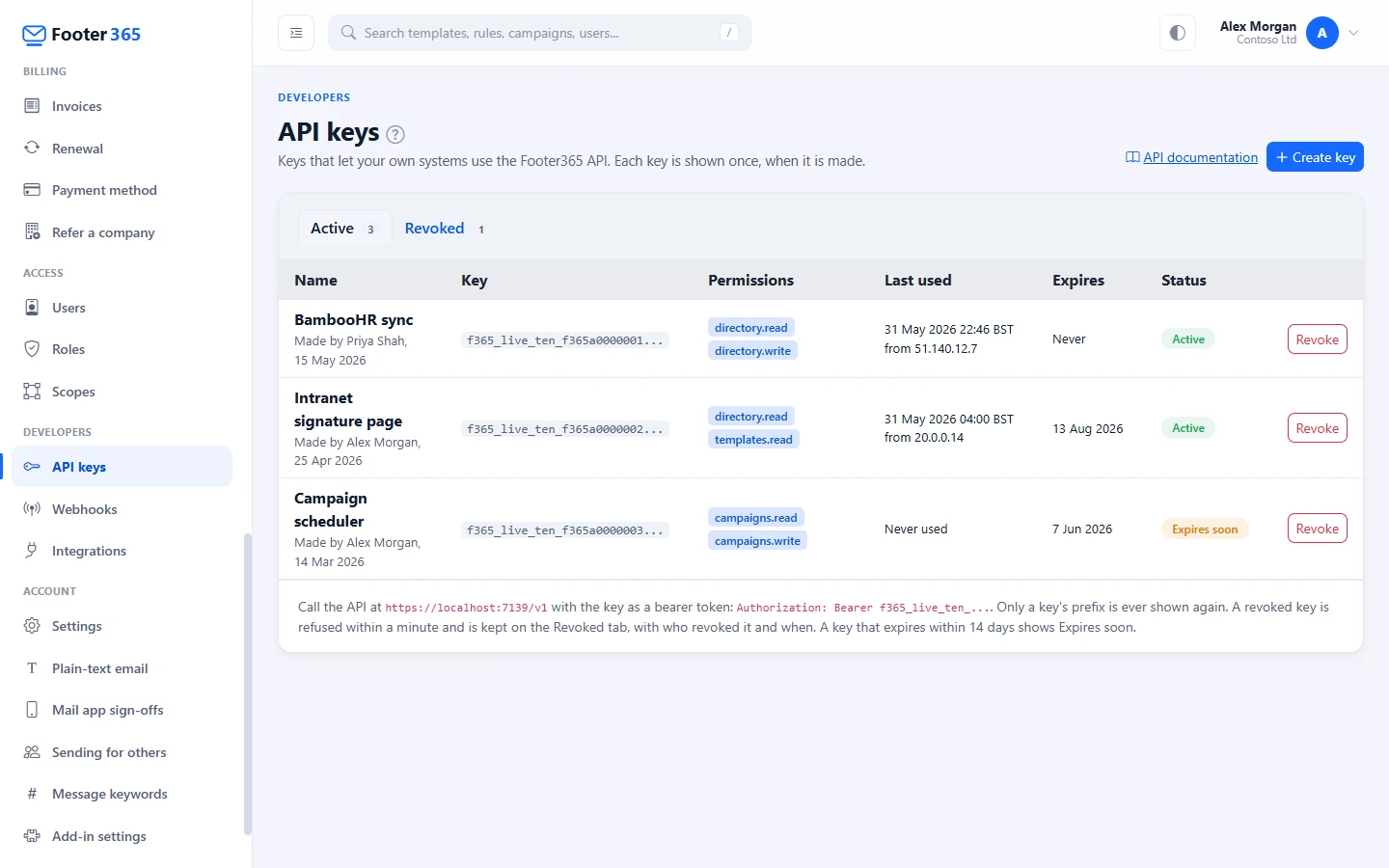Click the Permissions column header

pyautogui.click(x=751, y=281)
